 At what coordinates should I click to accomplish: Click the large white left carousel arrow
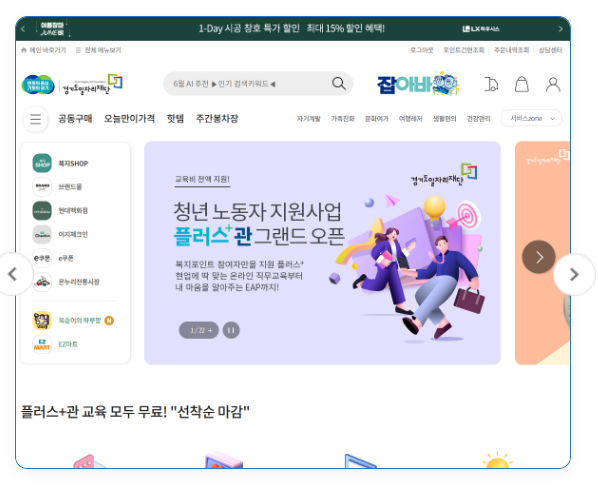pyautogui.click(x=13, y=274)
